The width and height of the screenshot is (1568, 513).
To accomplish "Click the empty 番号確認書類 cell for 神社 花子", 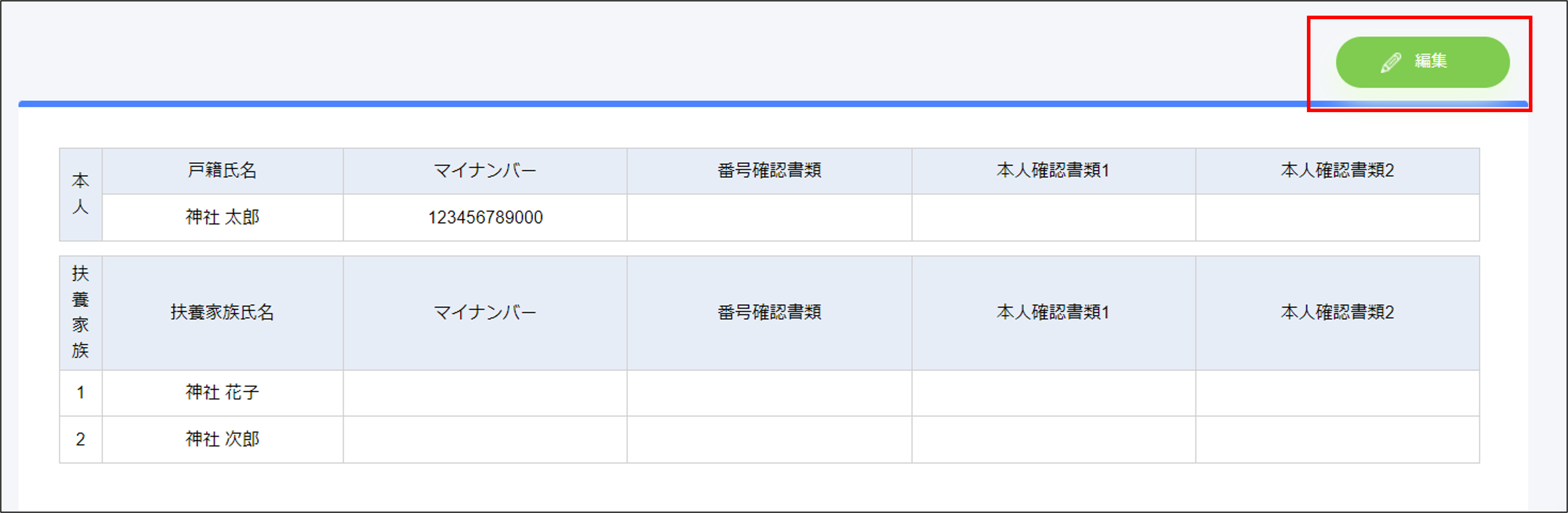I will coord(769,393).
